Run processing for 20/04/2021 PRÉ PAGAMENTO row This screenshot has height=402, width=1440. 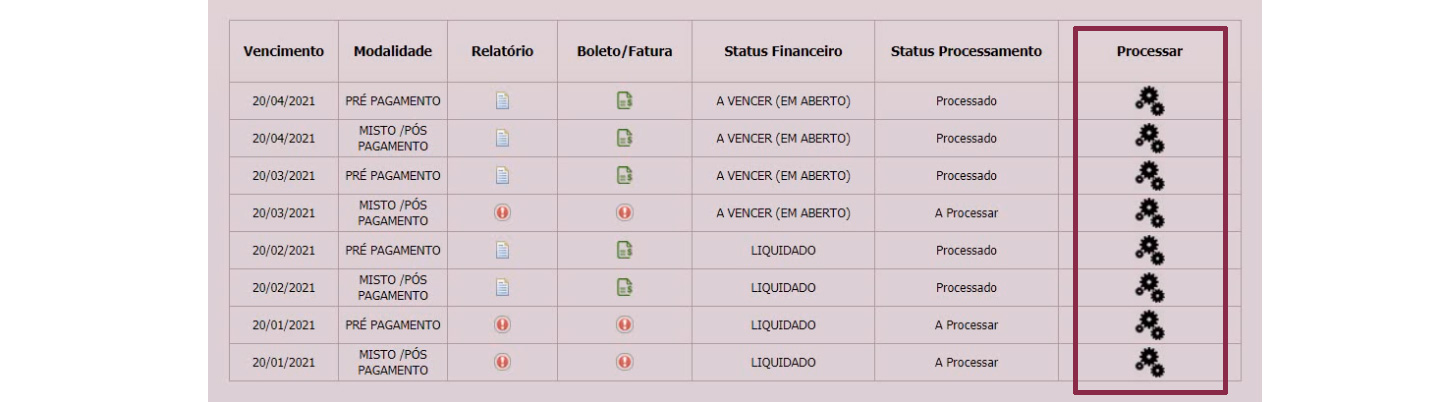(1149, 101)
